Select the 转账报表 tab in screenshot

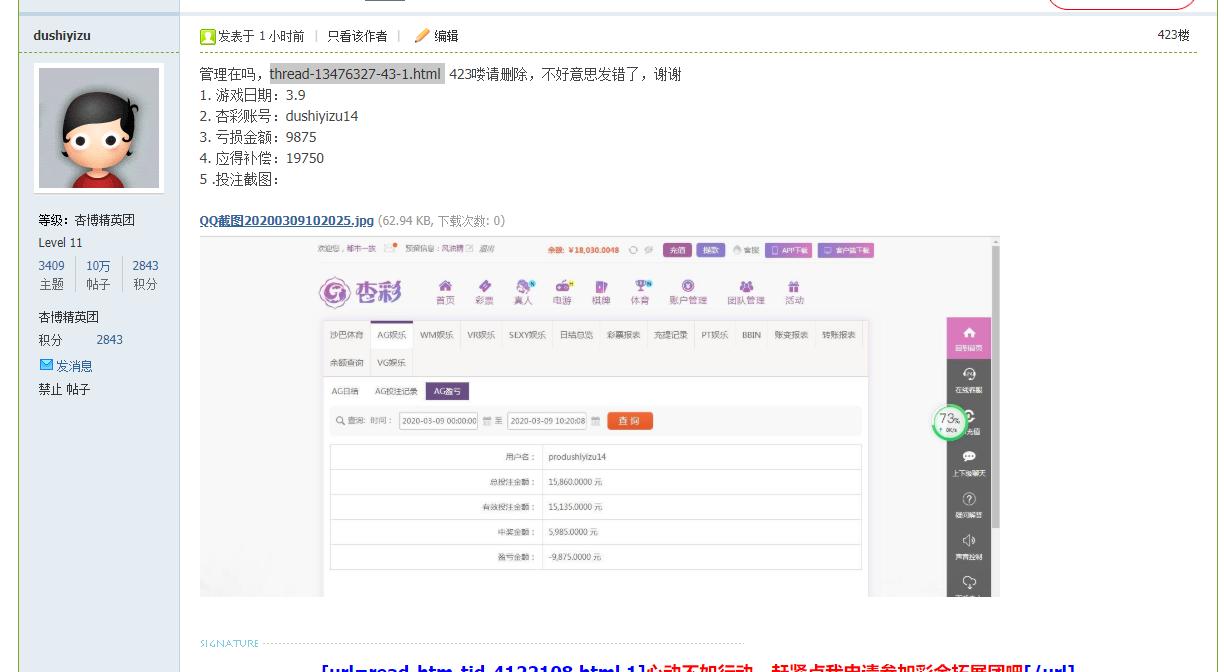pos(838,335)
